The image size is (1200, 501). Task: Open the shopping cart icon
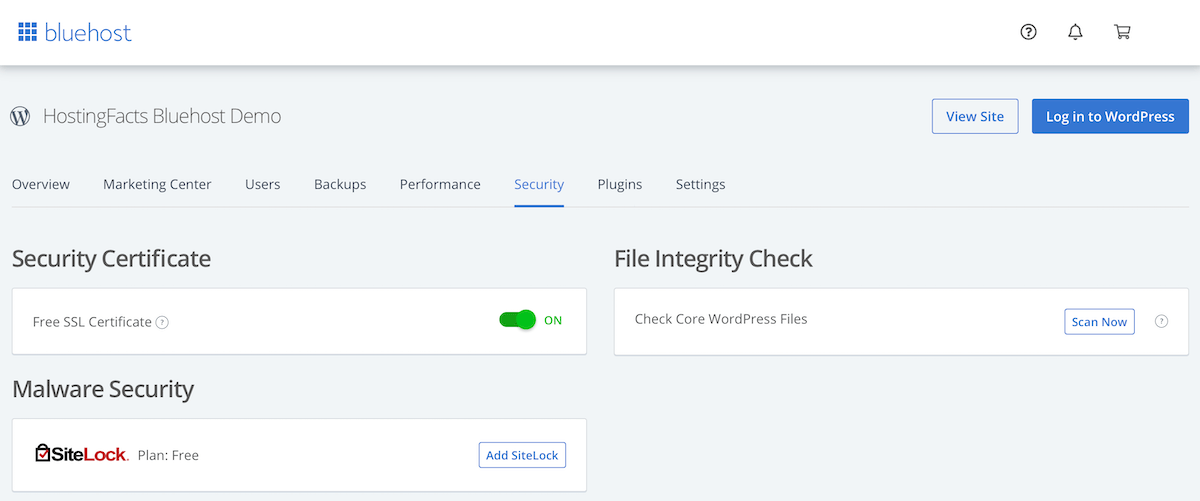coord(1122,32)
